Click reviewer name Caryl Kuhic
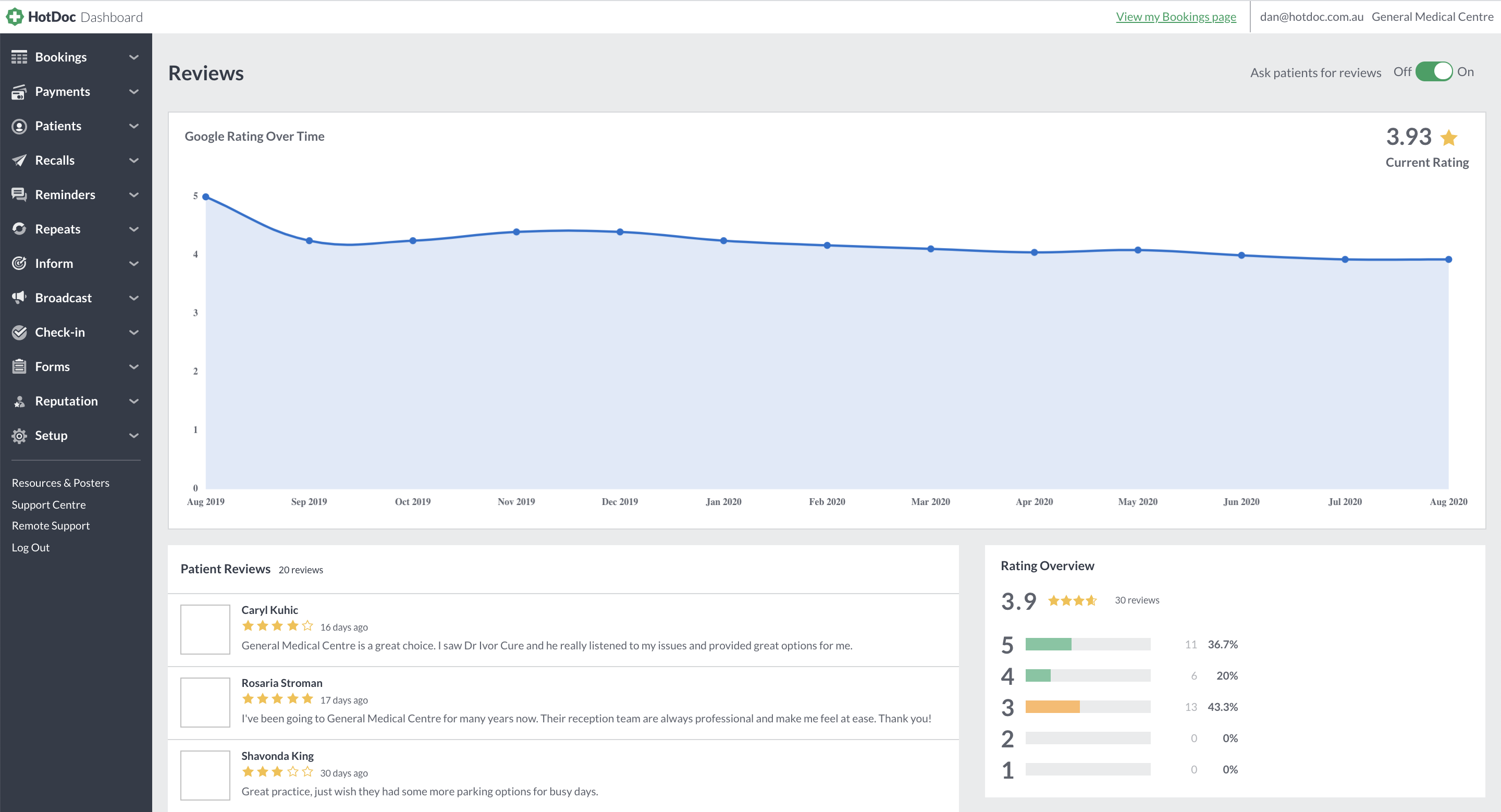The image size is (1501, 812). (x=270, y=610)
